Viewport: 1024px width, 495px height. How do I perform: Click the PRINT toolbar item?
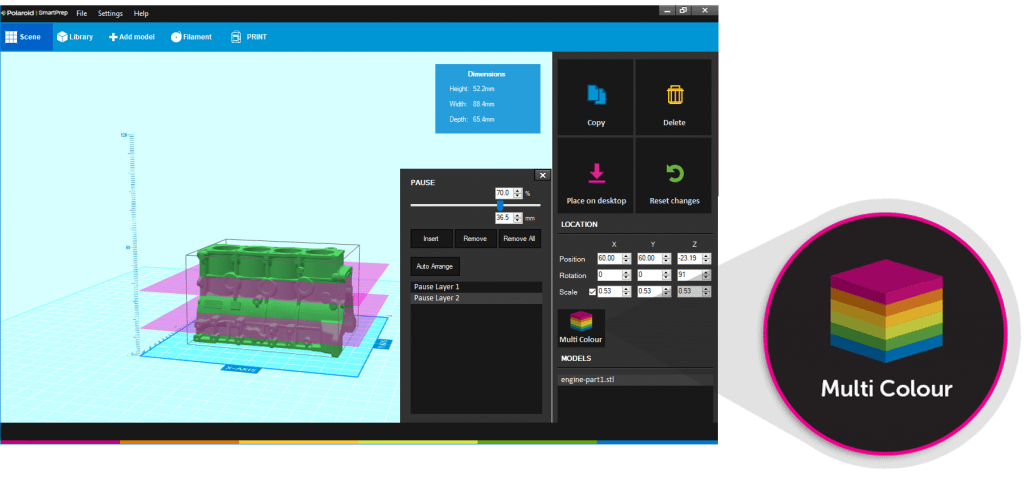coord(248,37)
